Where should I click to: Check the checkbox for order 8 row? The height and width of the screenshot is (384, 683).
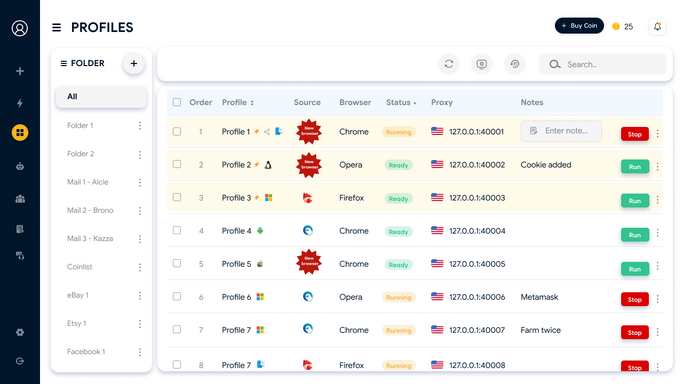[177, 364]
